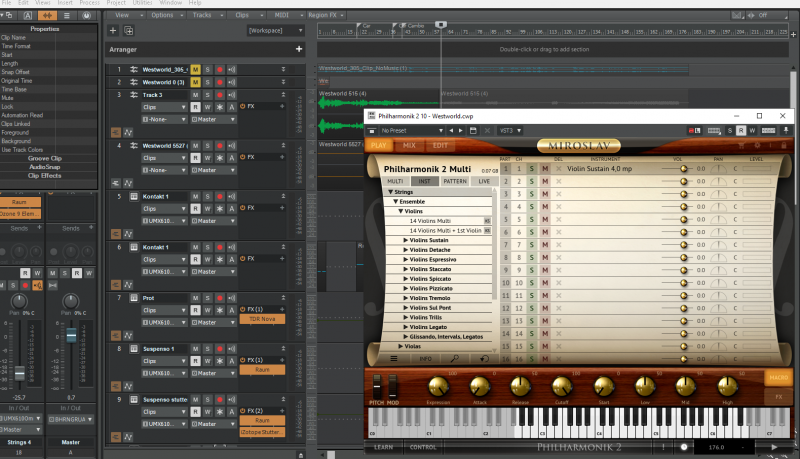Open Clips dropdown on Track 3
The height and width of the screenshot is (459, 800).
tap(164, 107)
